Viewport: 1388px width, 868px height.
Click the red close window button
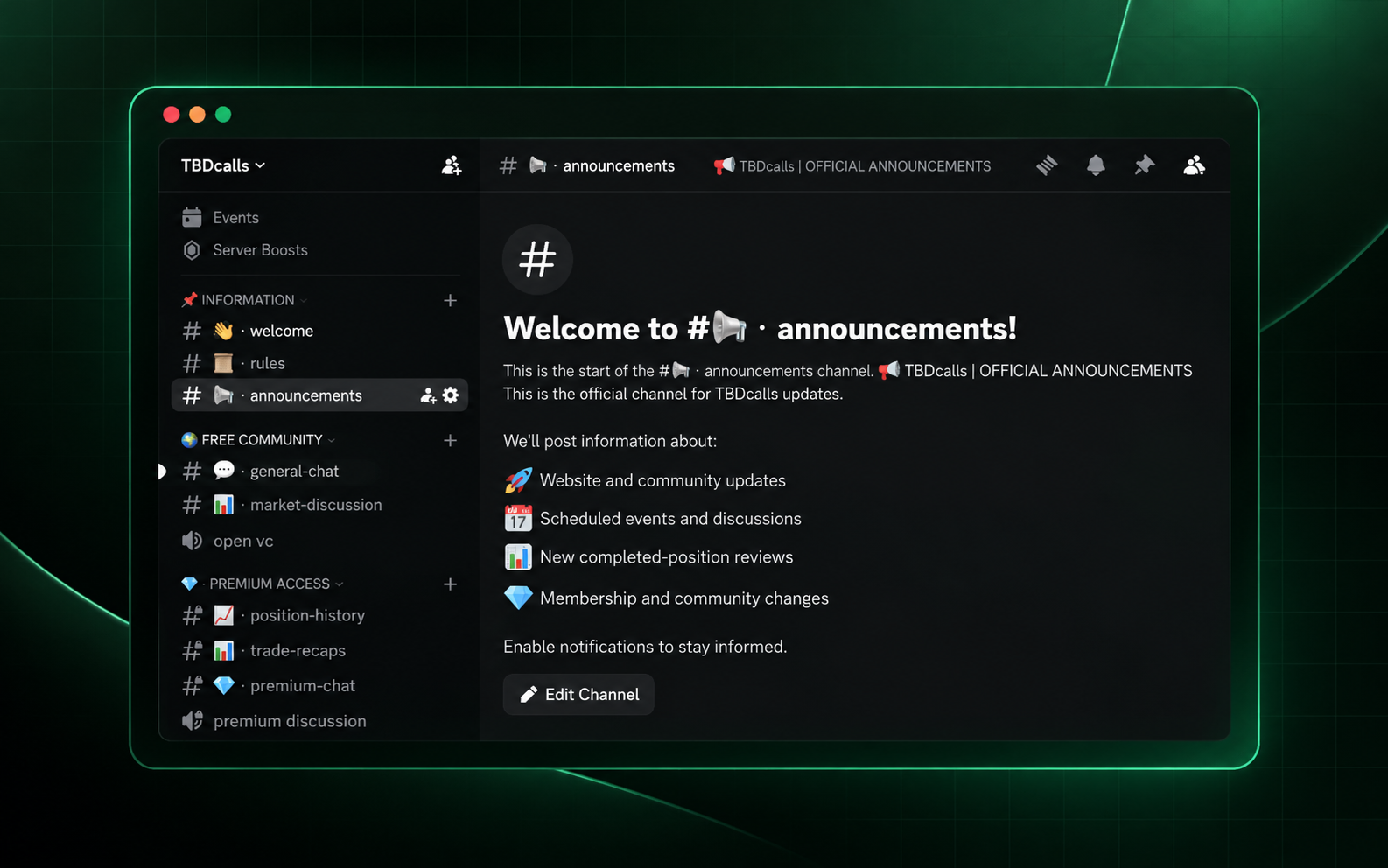tap(172, 115)
